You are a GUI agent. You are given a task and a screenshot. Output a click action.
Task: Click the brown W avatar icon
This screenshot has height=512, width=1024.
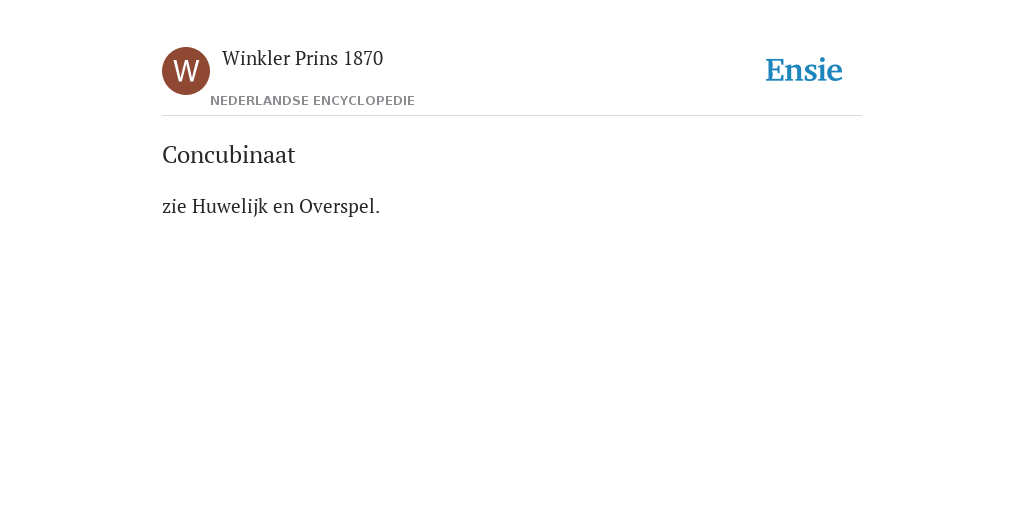click(186, 71)
